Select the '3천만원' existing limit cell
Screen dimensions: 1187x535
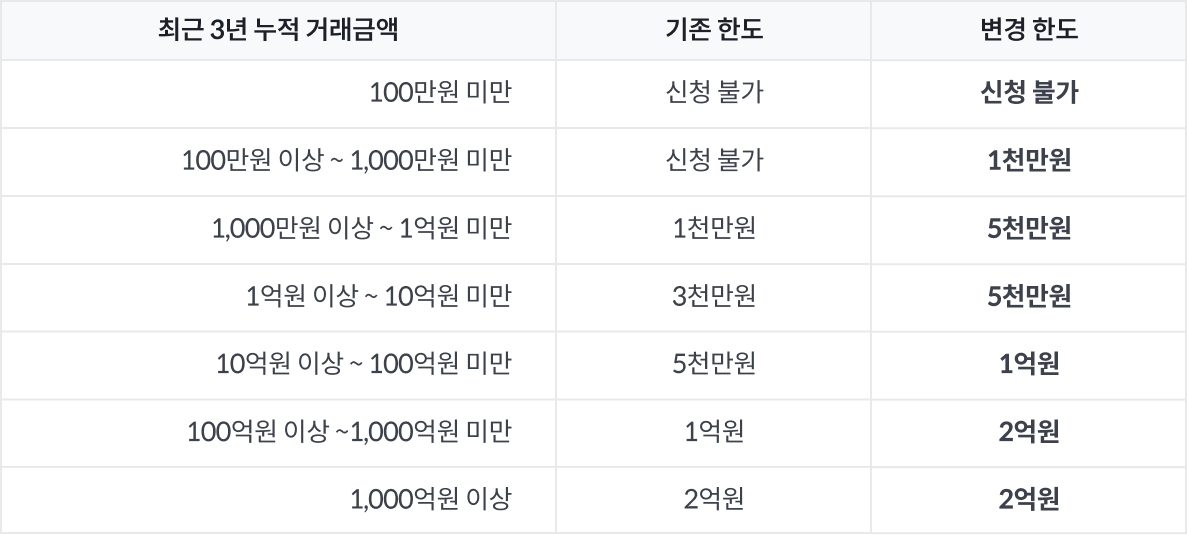tap(714, 297)
